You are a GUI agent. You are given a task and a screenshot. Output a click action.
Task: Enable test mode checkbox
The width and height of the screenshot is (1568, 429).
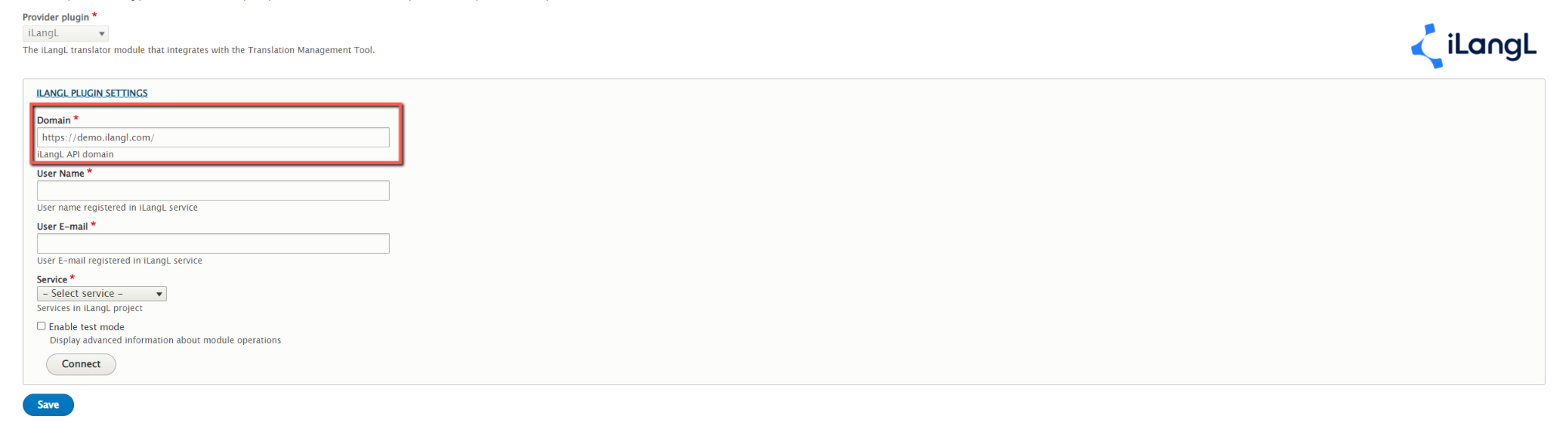pyautogui.click(x=42, y=326)
